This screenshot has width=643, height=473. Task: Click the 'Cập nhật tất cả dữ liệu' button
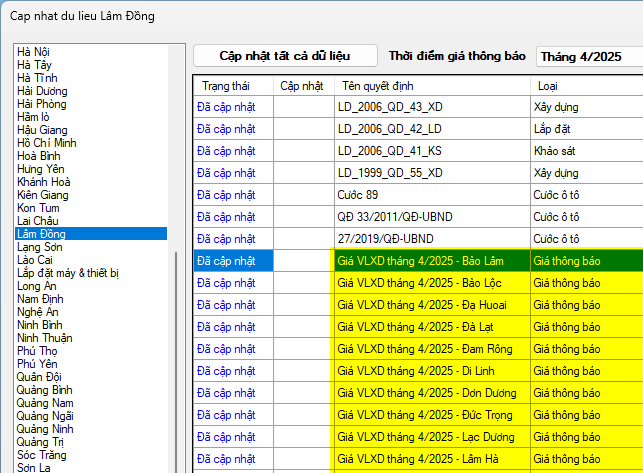(285, 56)
